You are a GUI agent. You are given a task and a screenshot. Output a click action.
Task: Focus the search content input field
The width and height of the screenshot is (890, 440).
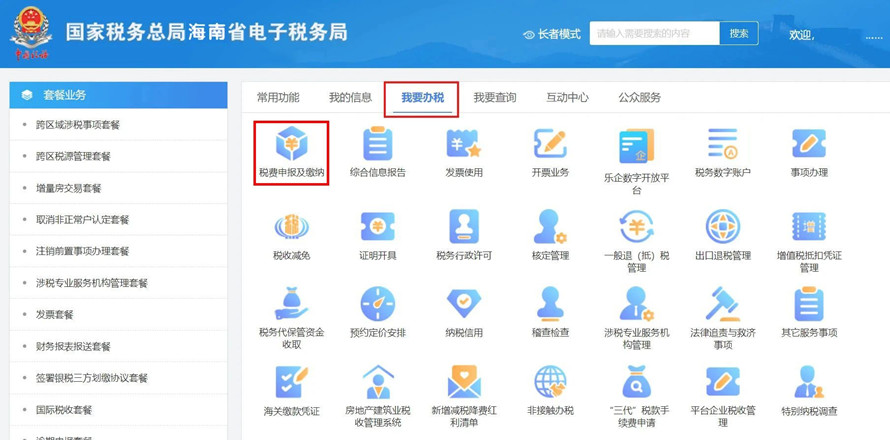click(654, 33)
